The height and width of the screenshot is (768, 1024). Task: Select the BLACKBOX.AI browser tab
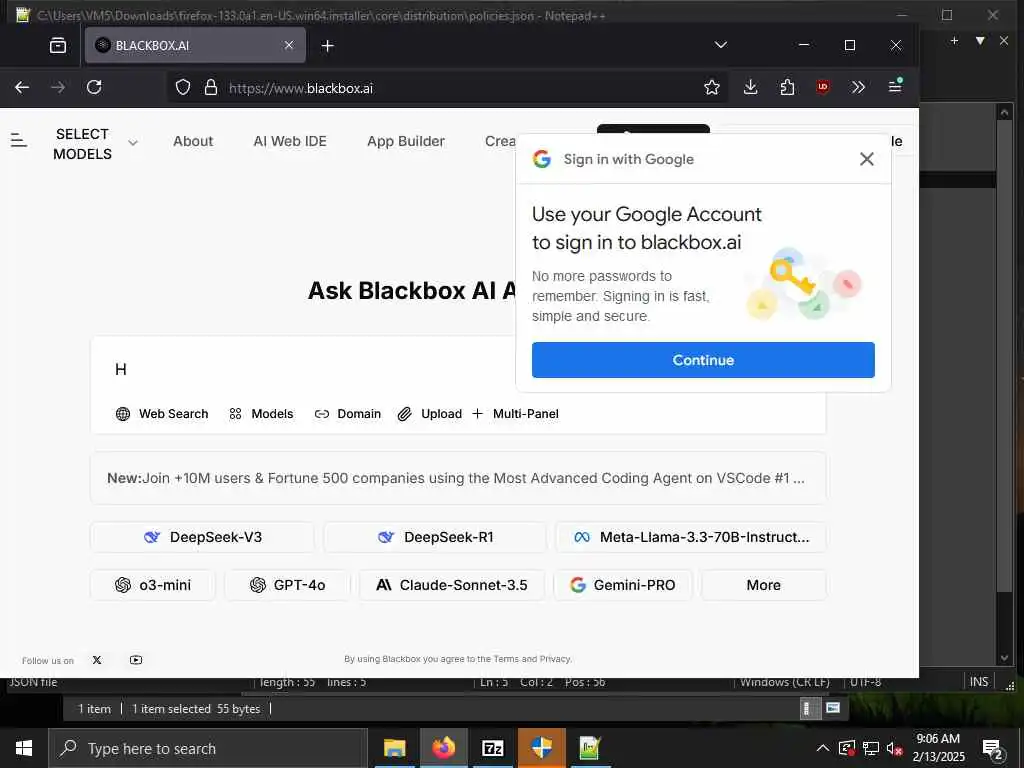point(195,45)
